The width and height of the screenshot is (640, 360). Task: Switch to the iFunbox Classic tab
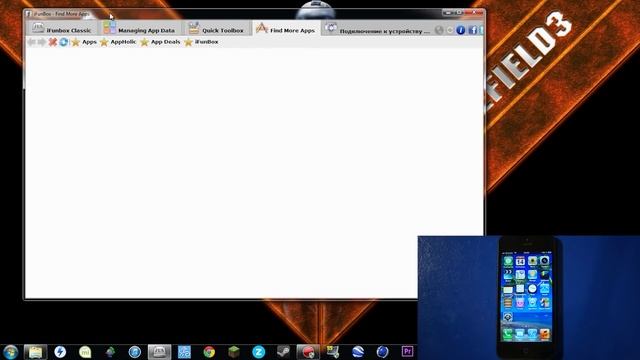click(62, 29)
